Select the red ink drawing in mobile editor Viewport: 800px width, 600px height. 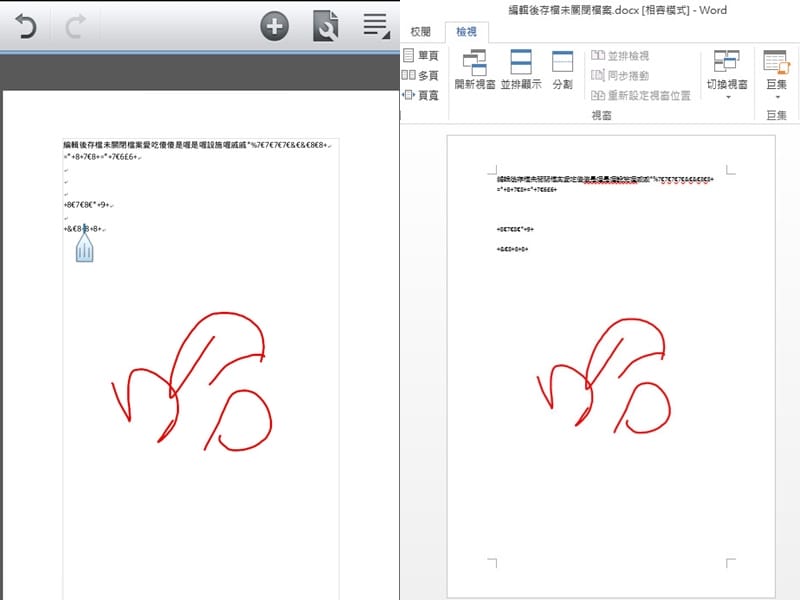192,382
